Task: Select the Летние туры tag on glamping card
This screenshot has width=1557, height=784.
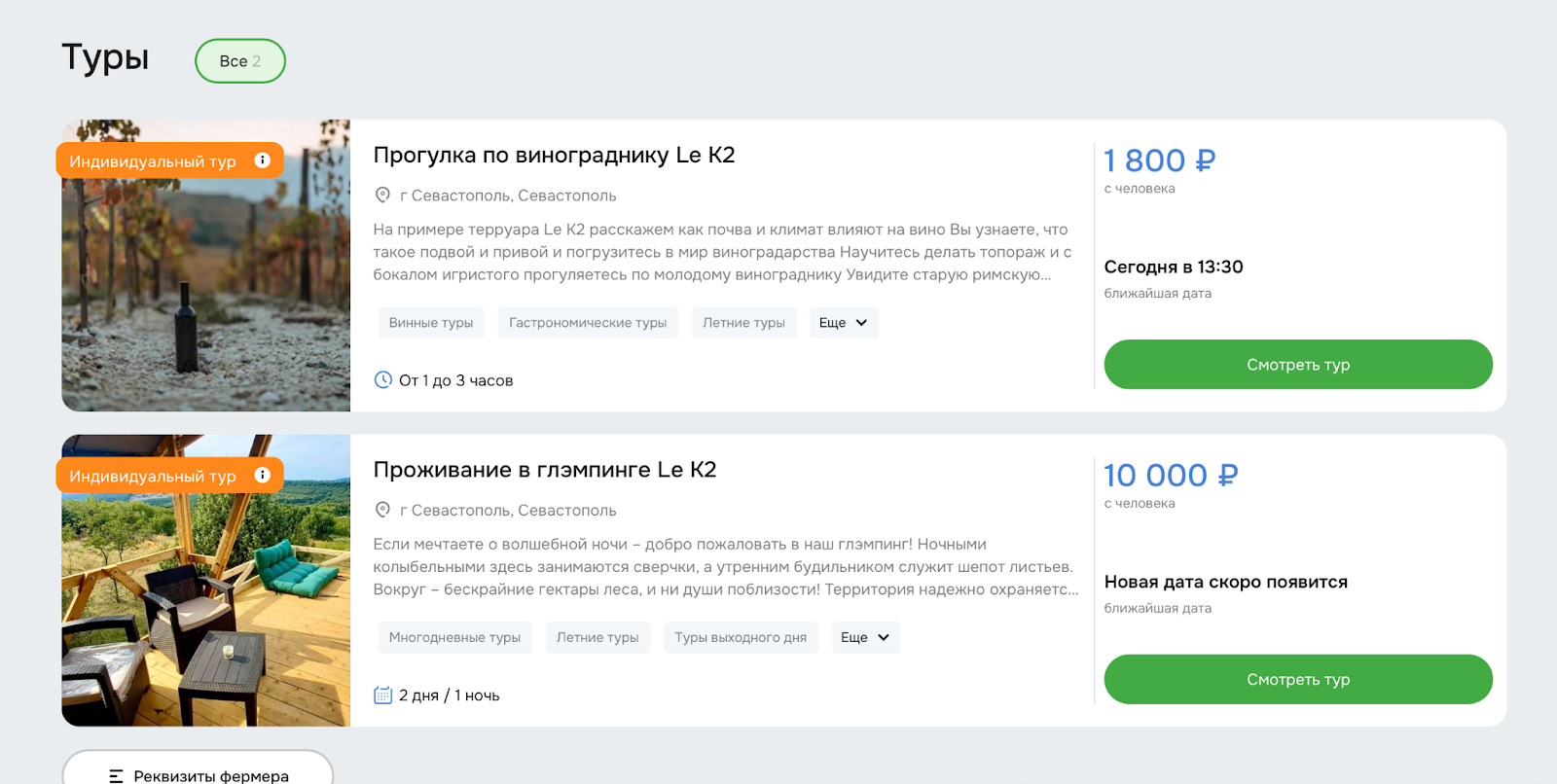Action: (x=597, y=637)
